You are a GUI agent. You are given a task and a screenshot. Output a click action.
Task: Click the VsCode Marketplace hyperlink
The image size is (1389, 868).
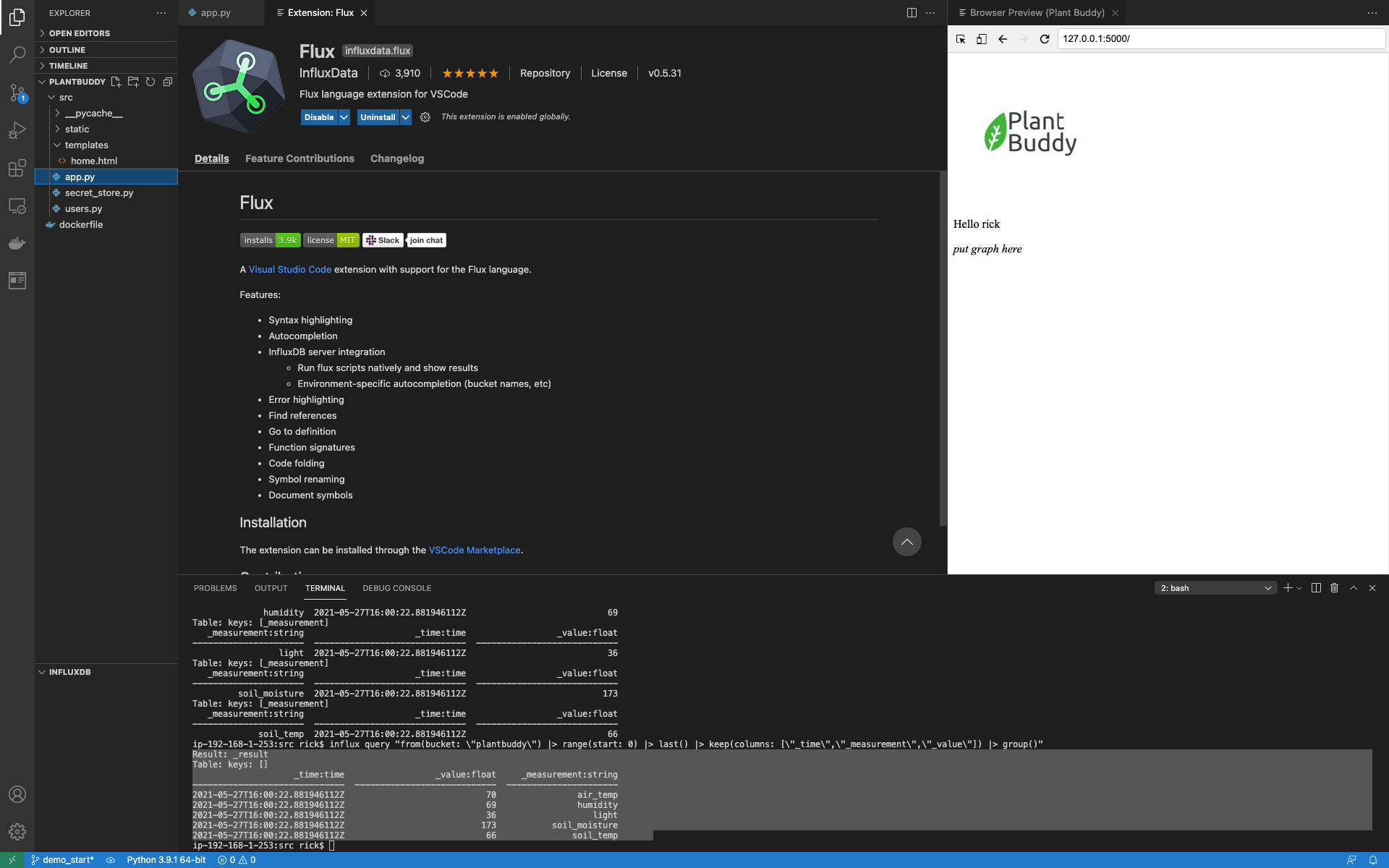(474, 550)
